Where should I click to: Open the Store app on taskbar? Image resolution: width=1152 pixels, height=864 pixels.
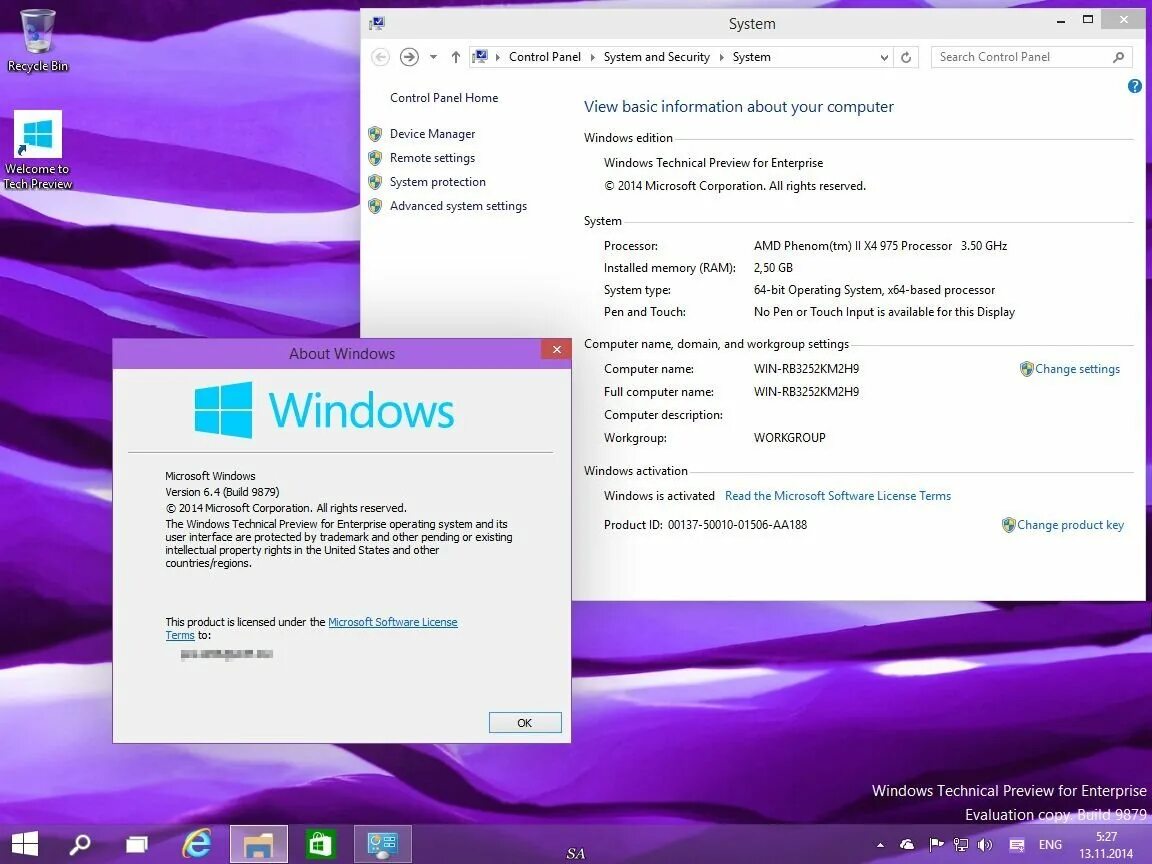tap(320, 844)
